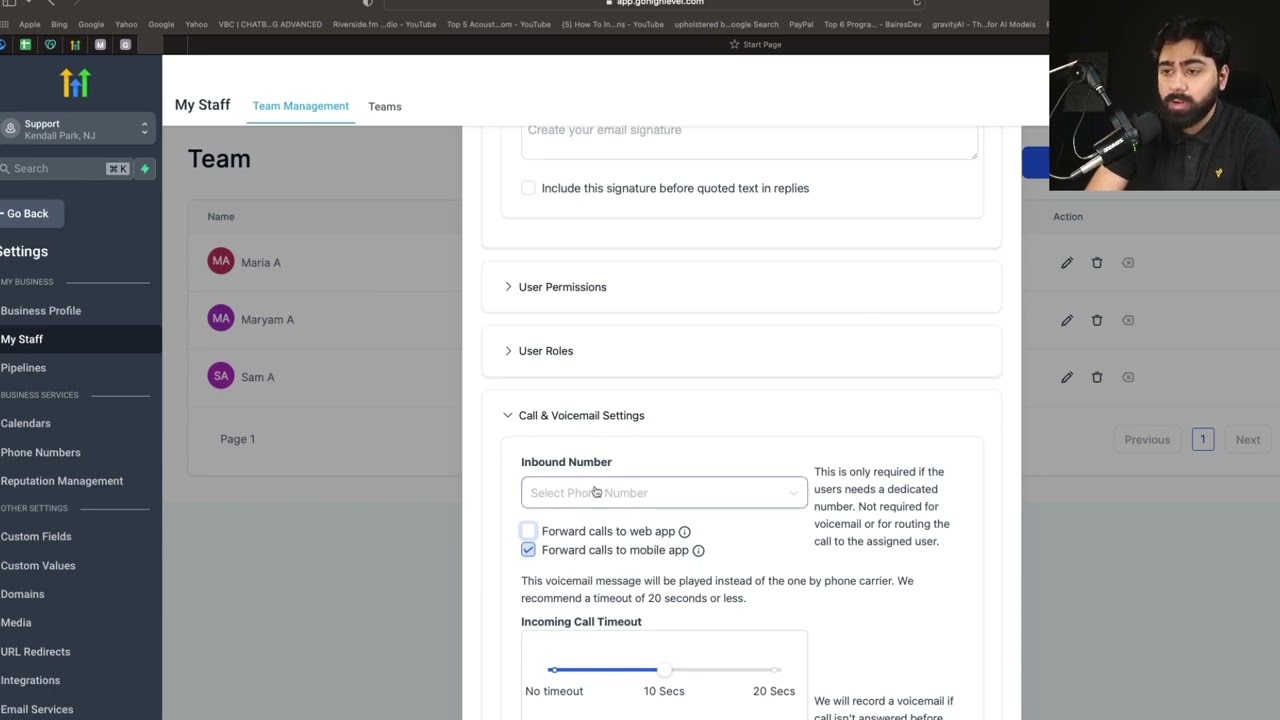Click info icon next to Forward calls to web app
Viewport: 1280px width, 720px height.
(x=684, y=532)
